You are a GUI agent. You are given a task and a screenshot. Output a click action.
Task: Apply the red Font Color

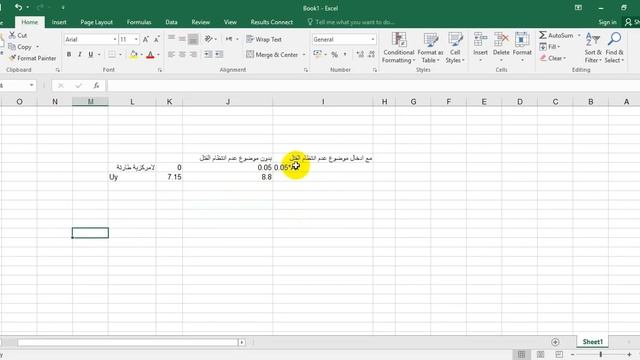(150, 54)
